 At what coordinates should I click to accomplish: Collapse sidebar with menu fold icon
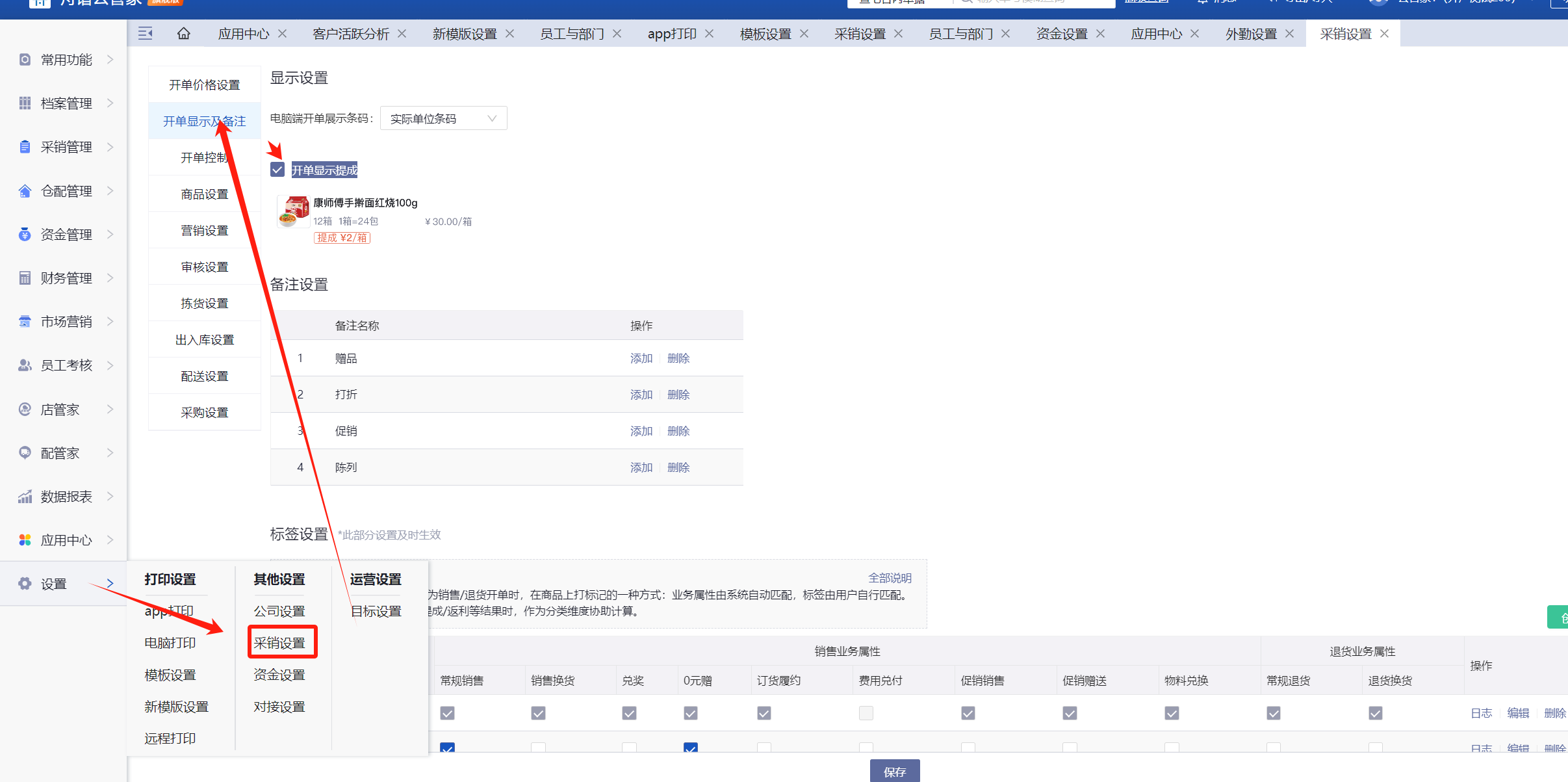click(x=146, y=34)
